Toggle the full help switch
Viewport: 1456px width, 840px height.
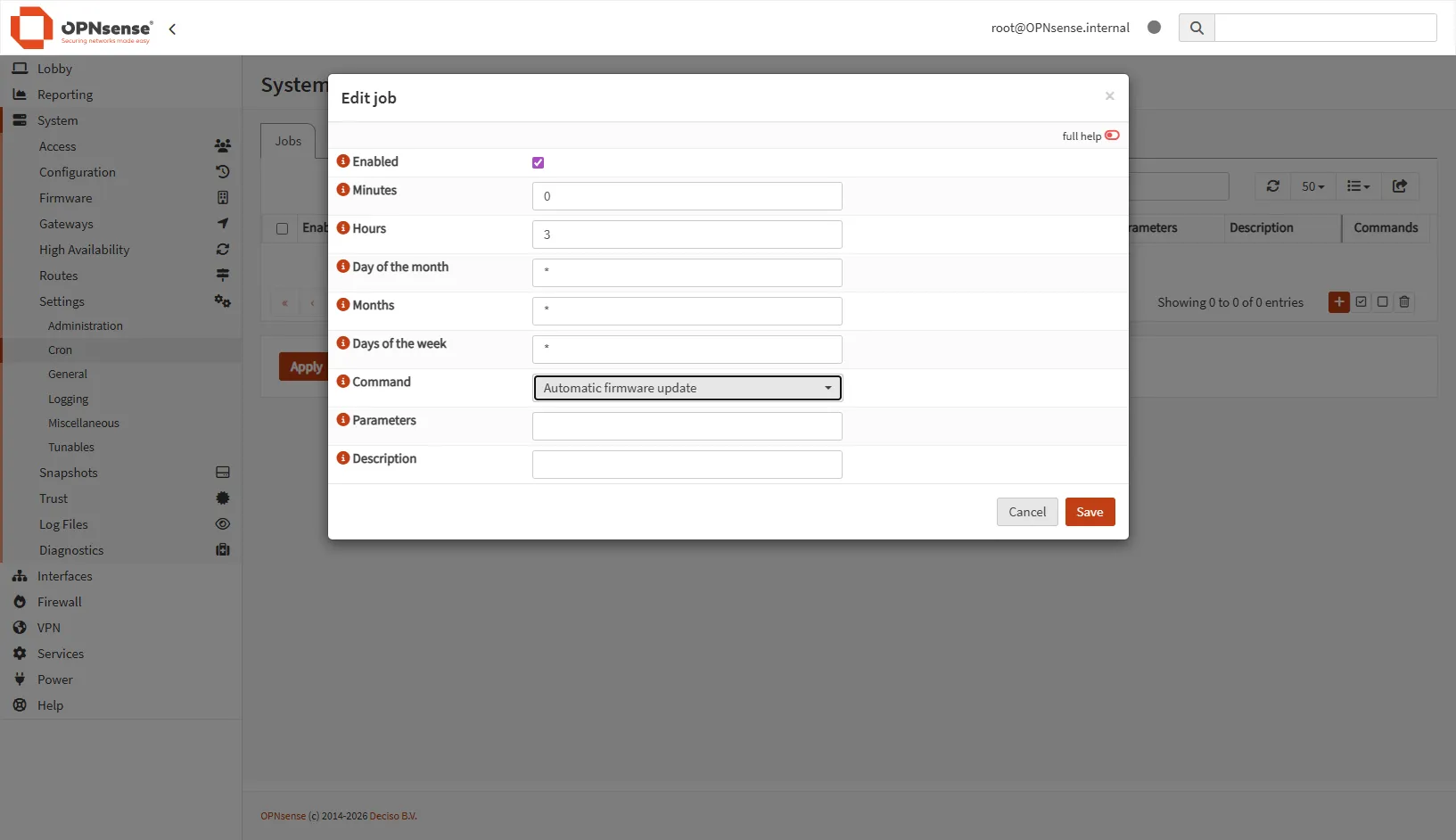(x=1112, y=136)
